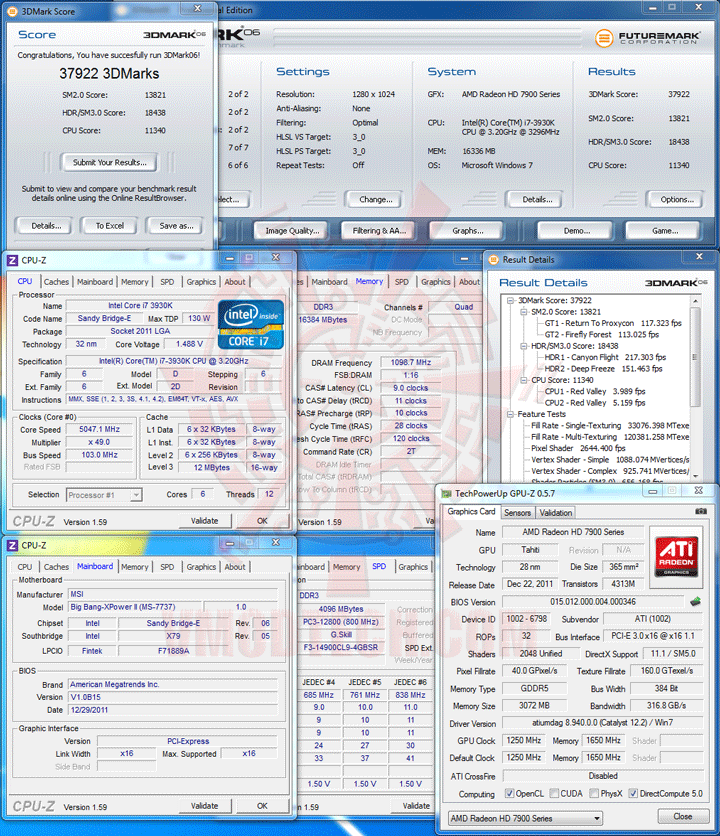Select the CPU2 - Red Valley row
Screen dimensions: 720x836
pos(595,403)
